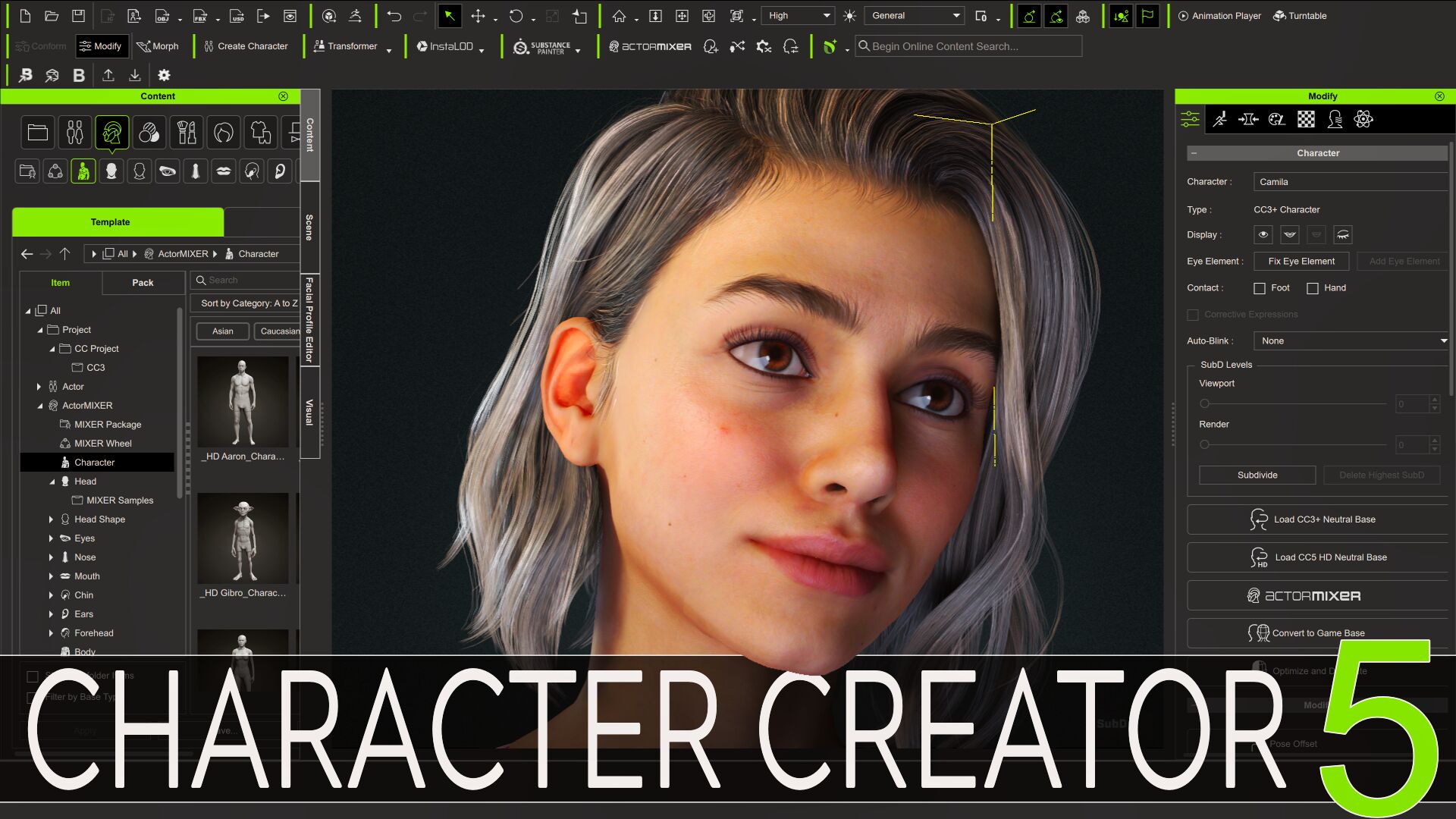Switch to the Pack tab
Image resolution: width=1456 pixels, height=819 pixels.
click(143, 283)
